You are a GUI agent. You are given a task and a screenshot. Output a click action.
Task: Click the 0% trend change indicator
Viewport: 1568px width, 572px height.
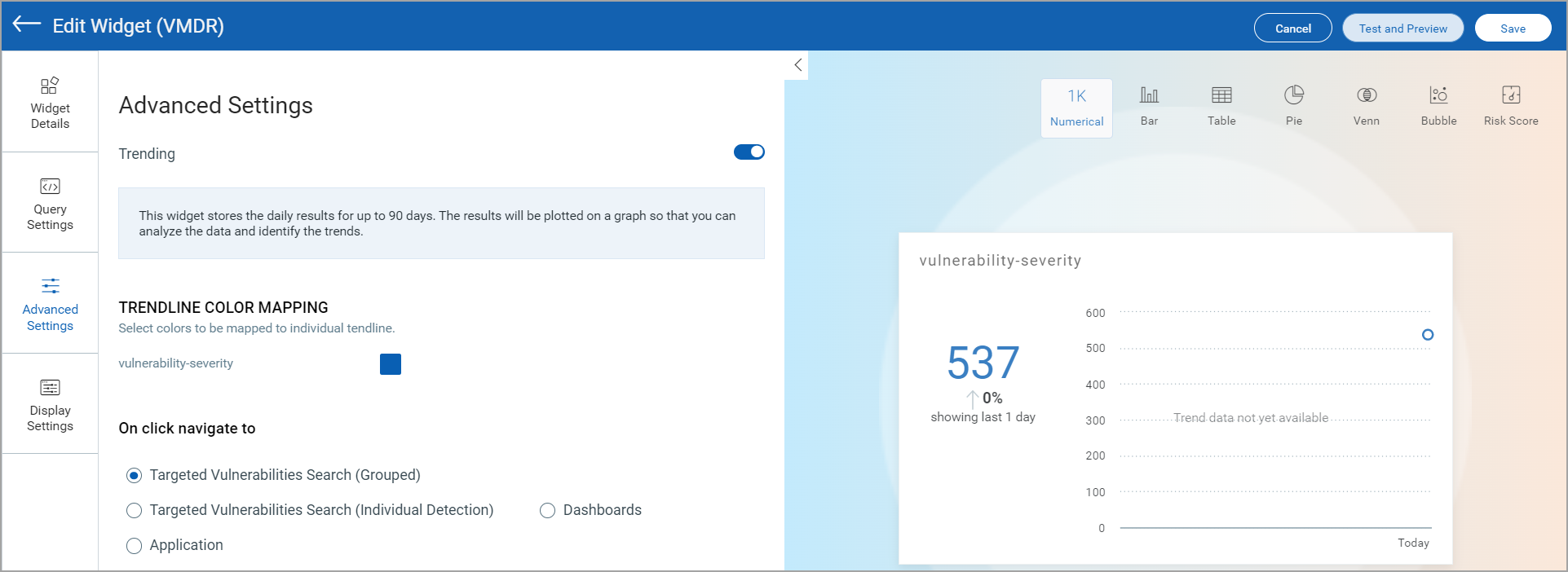[985, 398]
